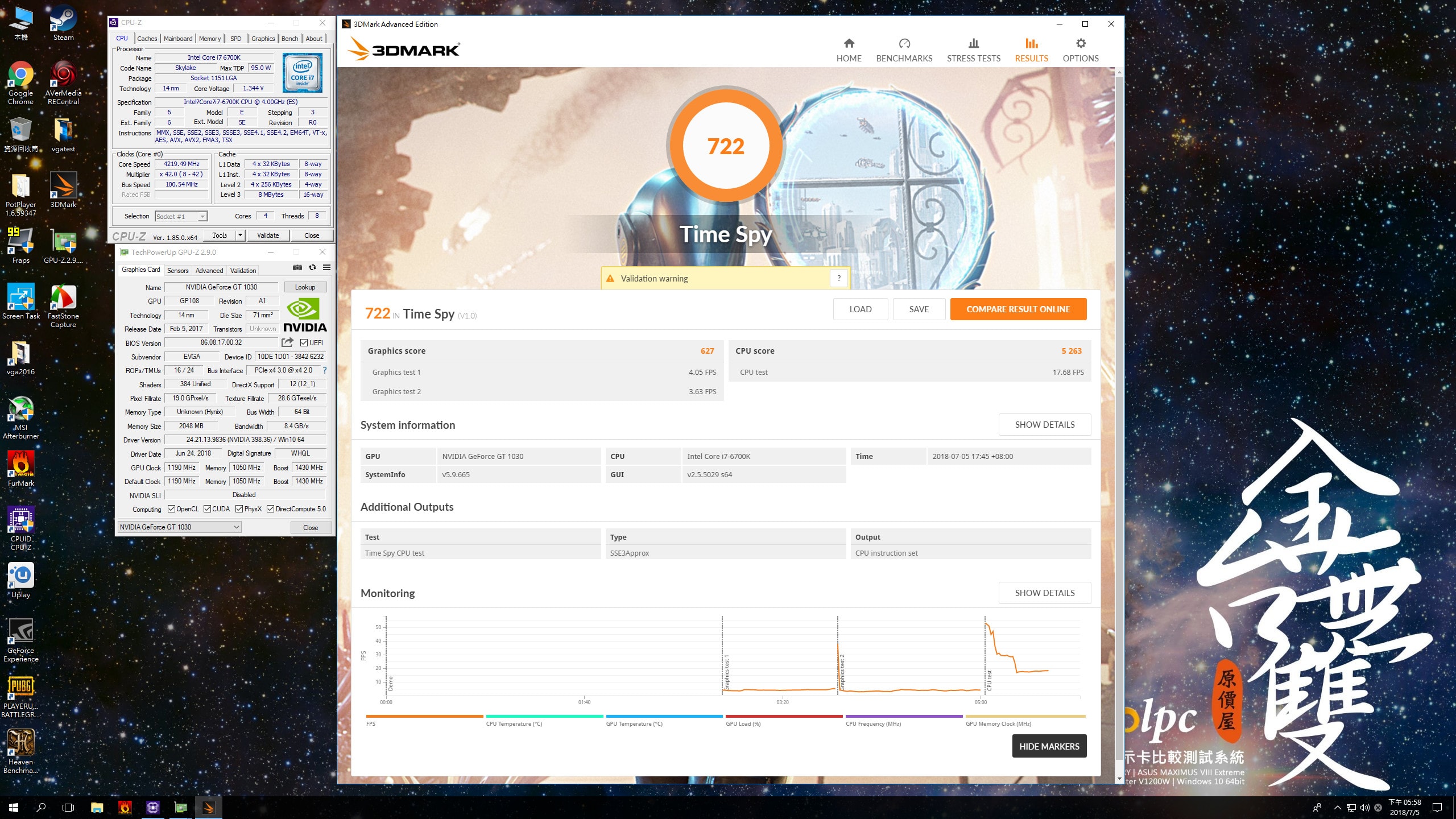Image resolution: width=1456 pixels, height=819 pixels.
Task: Show details for System information
Action: 1044,424
